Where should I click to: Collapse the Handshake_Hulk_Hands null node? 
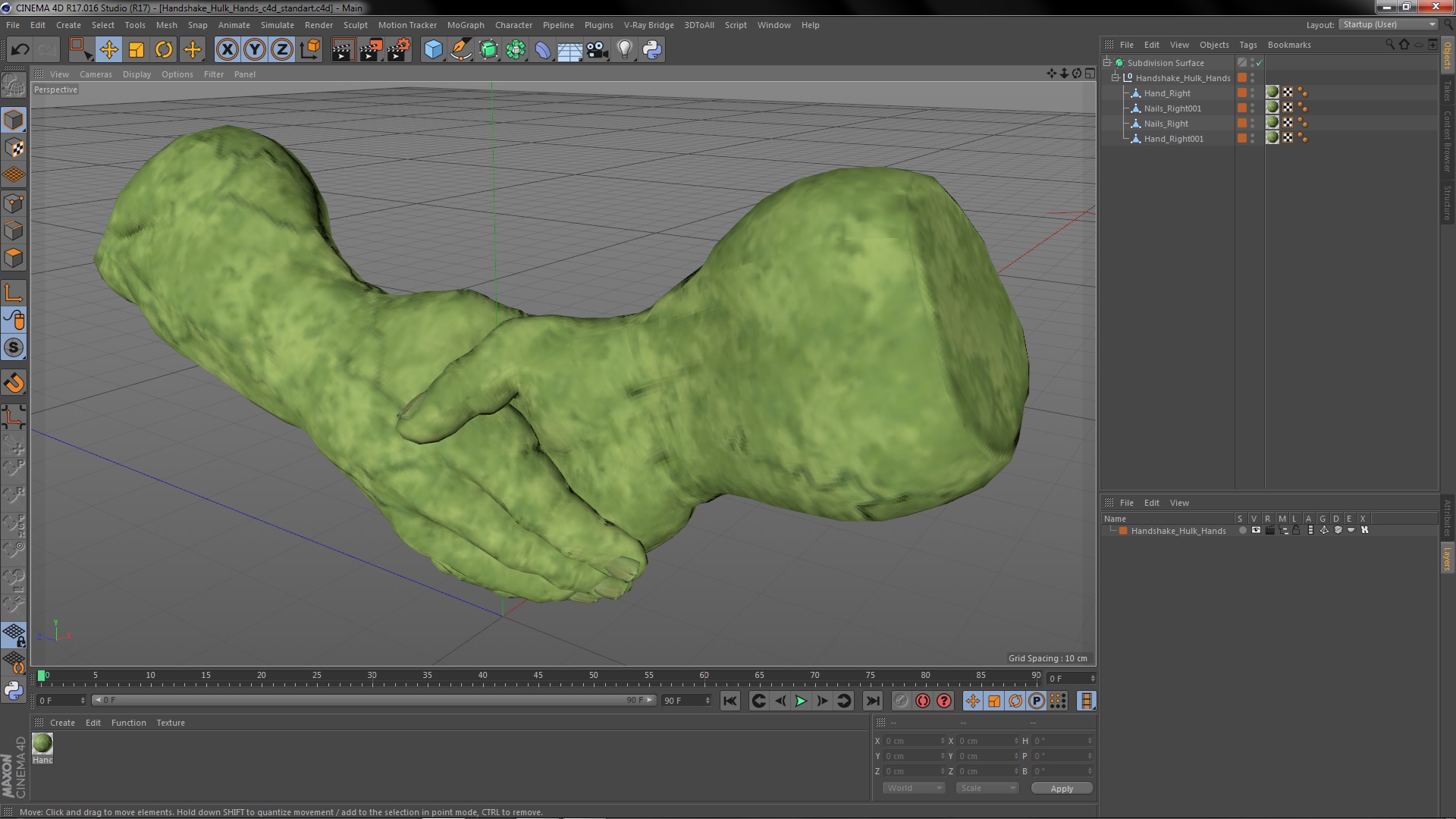click(x=1116, y=77)
